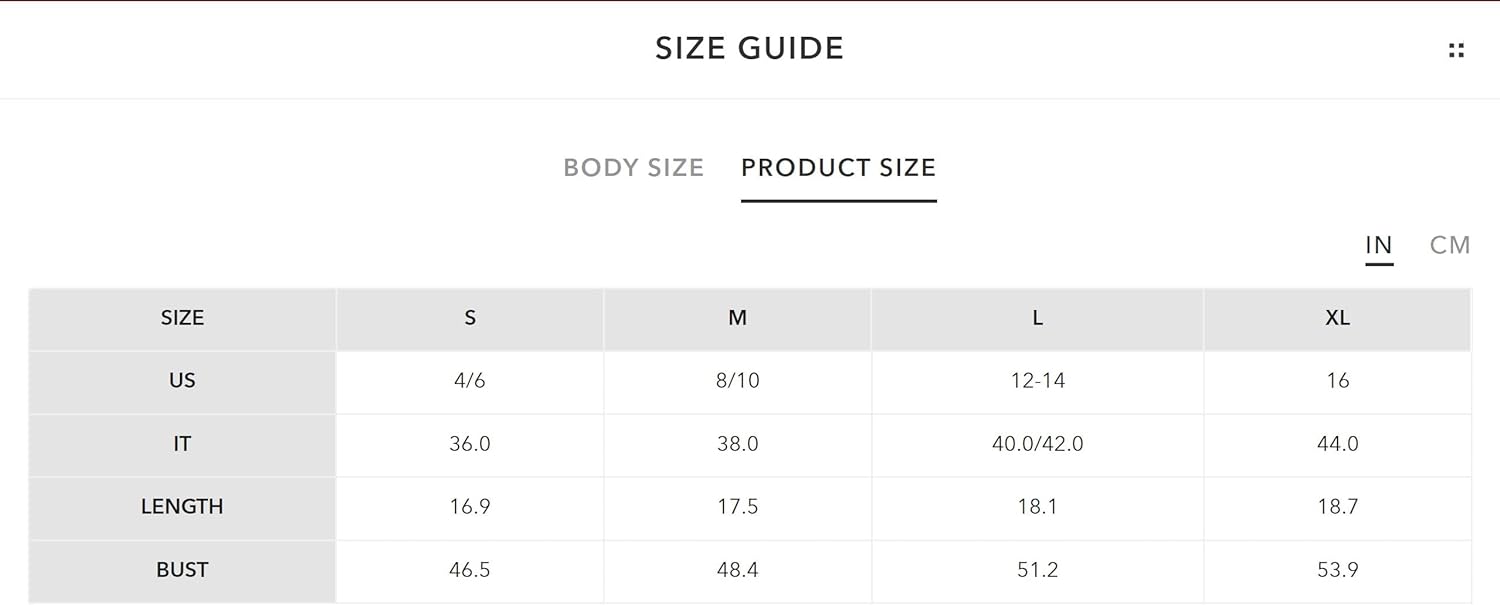This screenshot has height=605, width=1500.
Task: Select the IT row label
Action: [x=182, y=444]
